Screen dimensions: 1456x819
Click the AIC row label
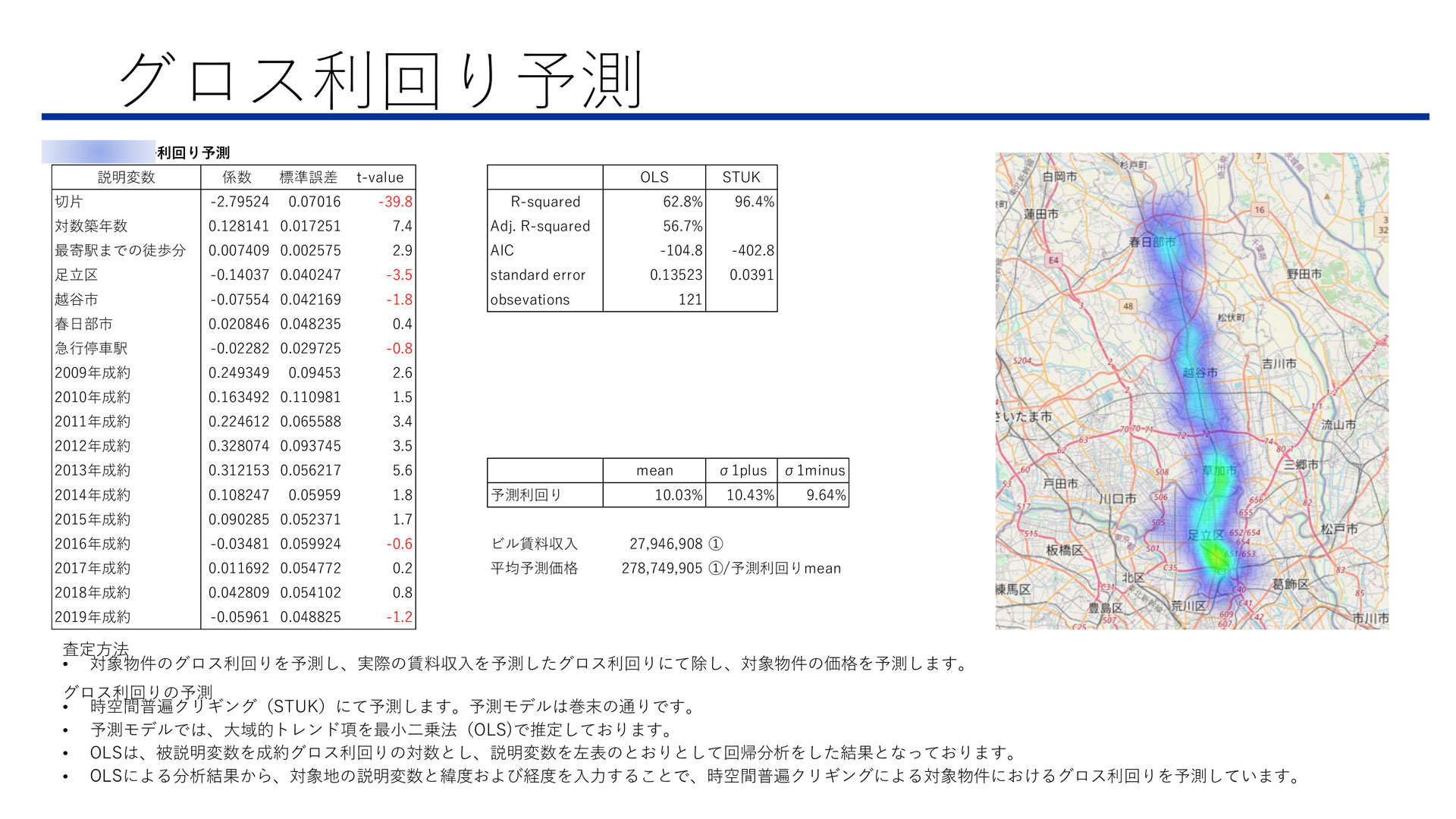(x=502, y=250)
